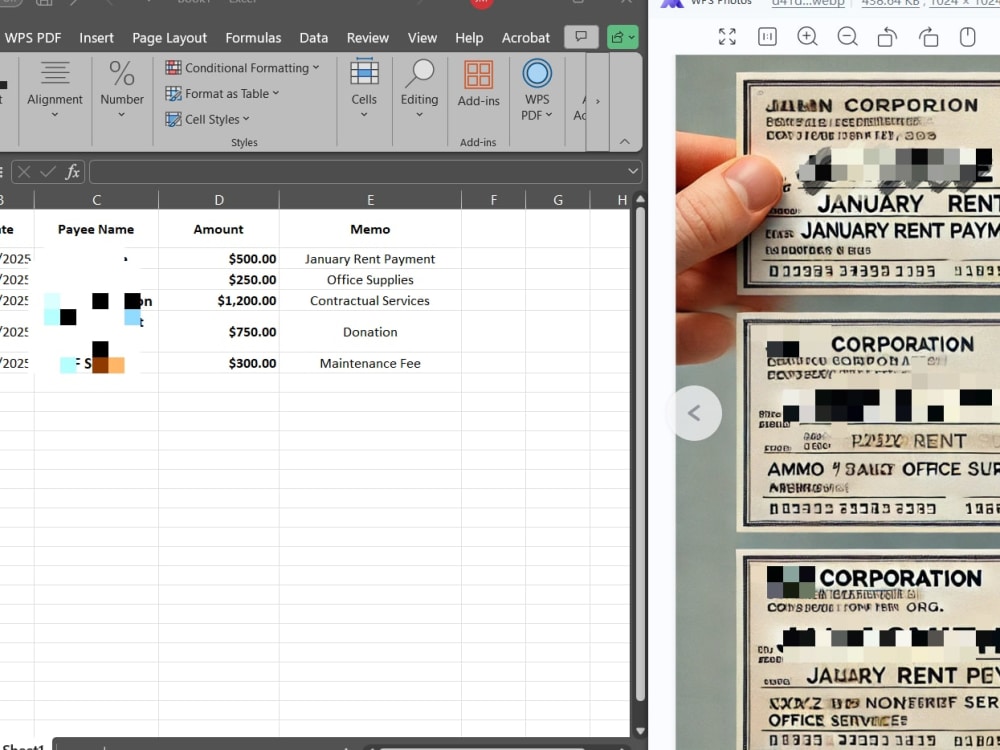Viewport: 1000px width, 750px height.
Task: Open the Review tab
Action: coord(367,38)
